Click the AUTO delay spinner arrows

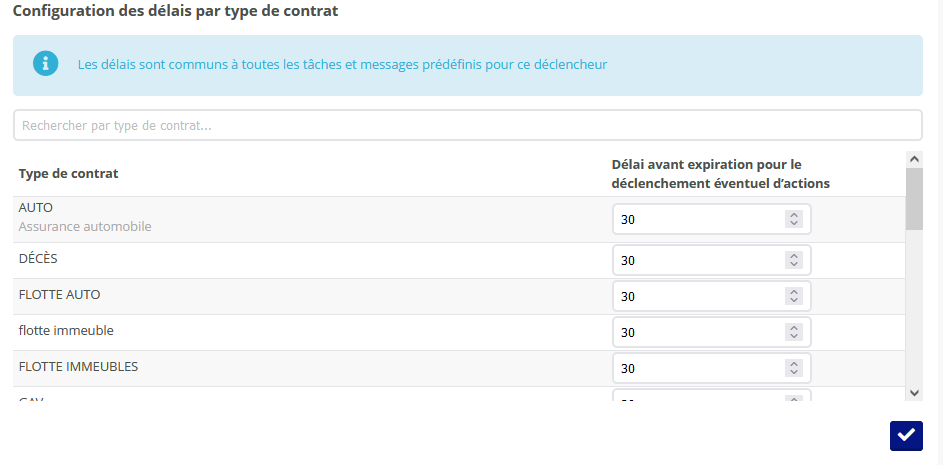coord(794,219)
